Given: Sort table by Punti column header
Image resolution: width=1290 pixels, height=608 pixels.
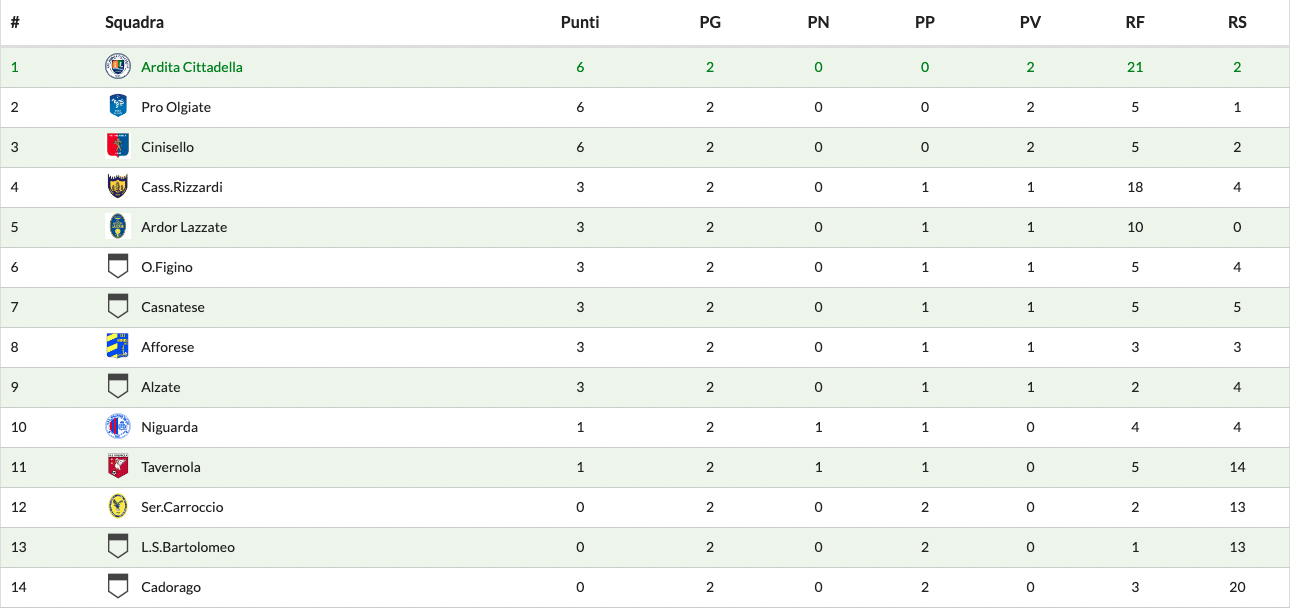Looking at the screenshot, I should coord(580,22).
